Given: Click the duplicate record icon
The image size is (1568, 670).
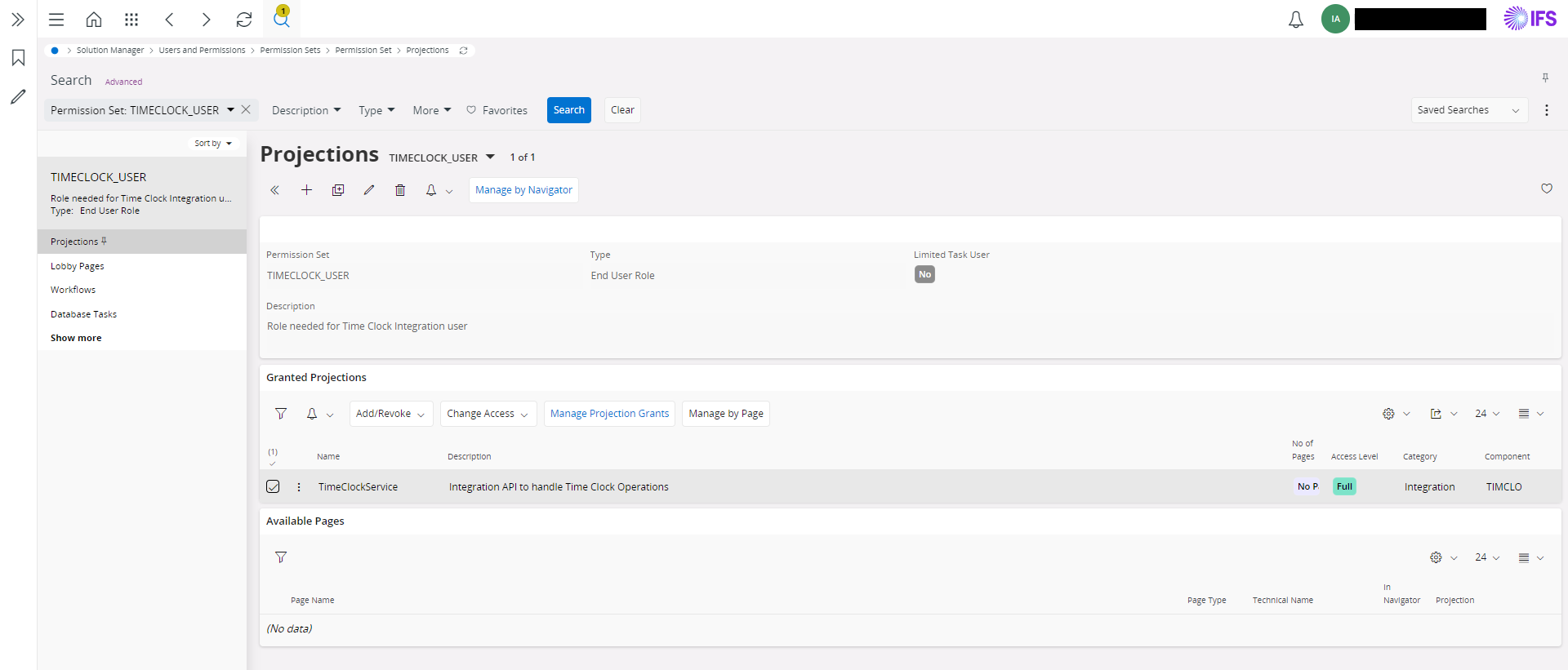Looking at the screenshot, I should click(x=338, y=190).
